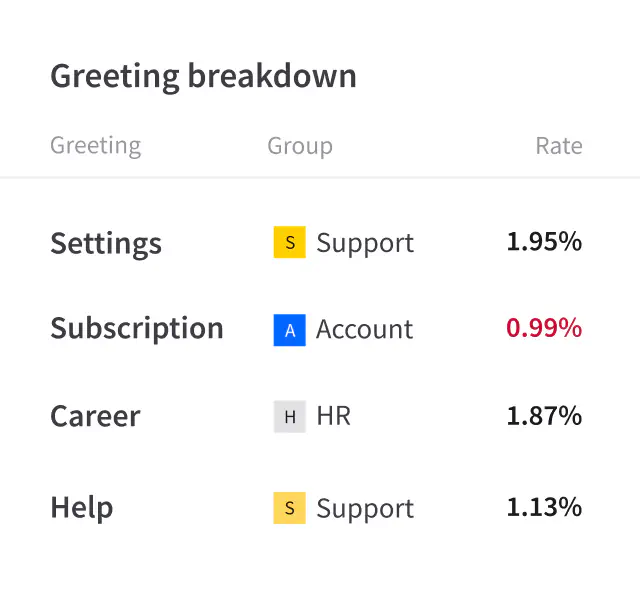Open the Settings greeting row
Image resolution: width=640 pixels, height=592 pixels.
point(106,243)
